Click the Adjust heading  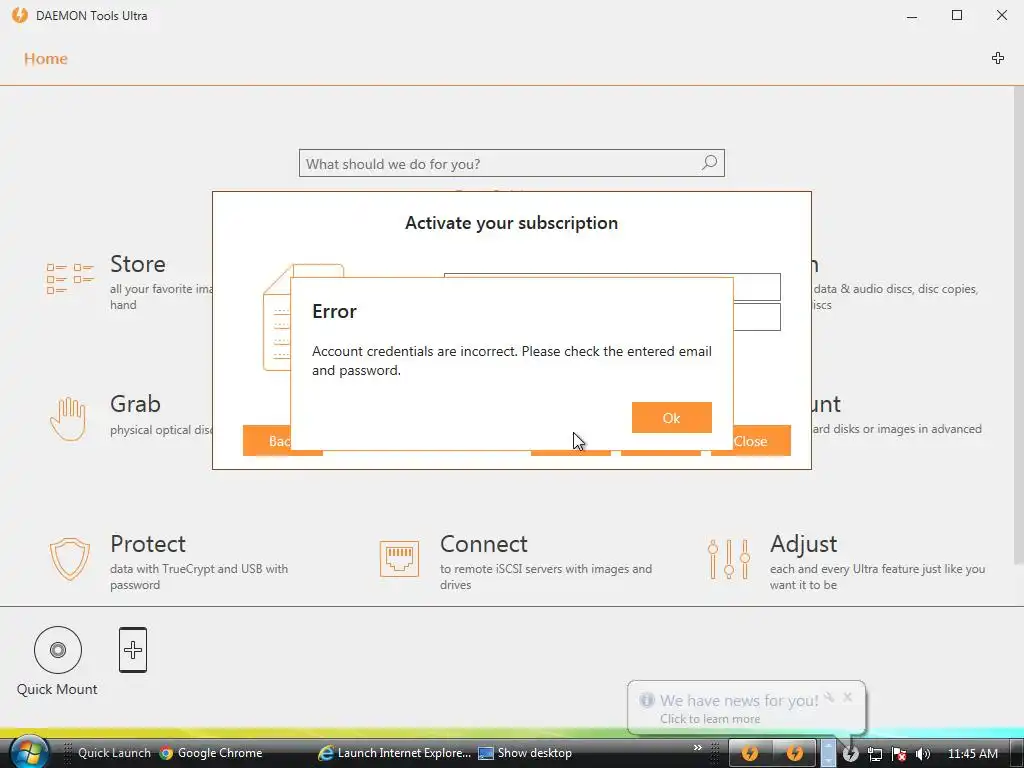coord(803,543)
